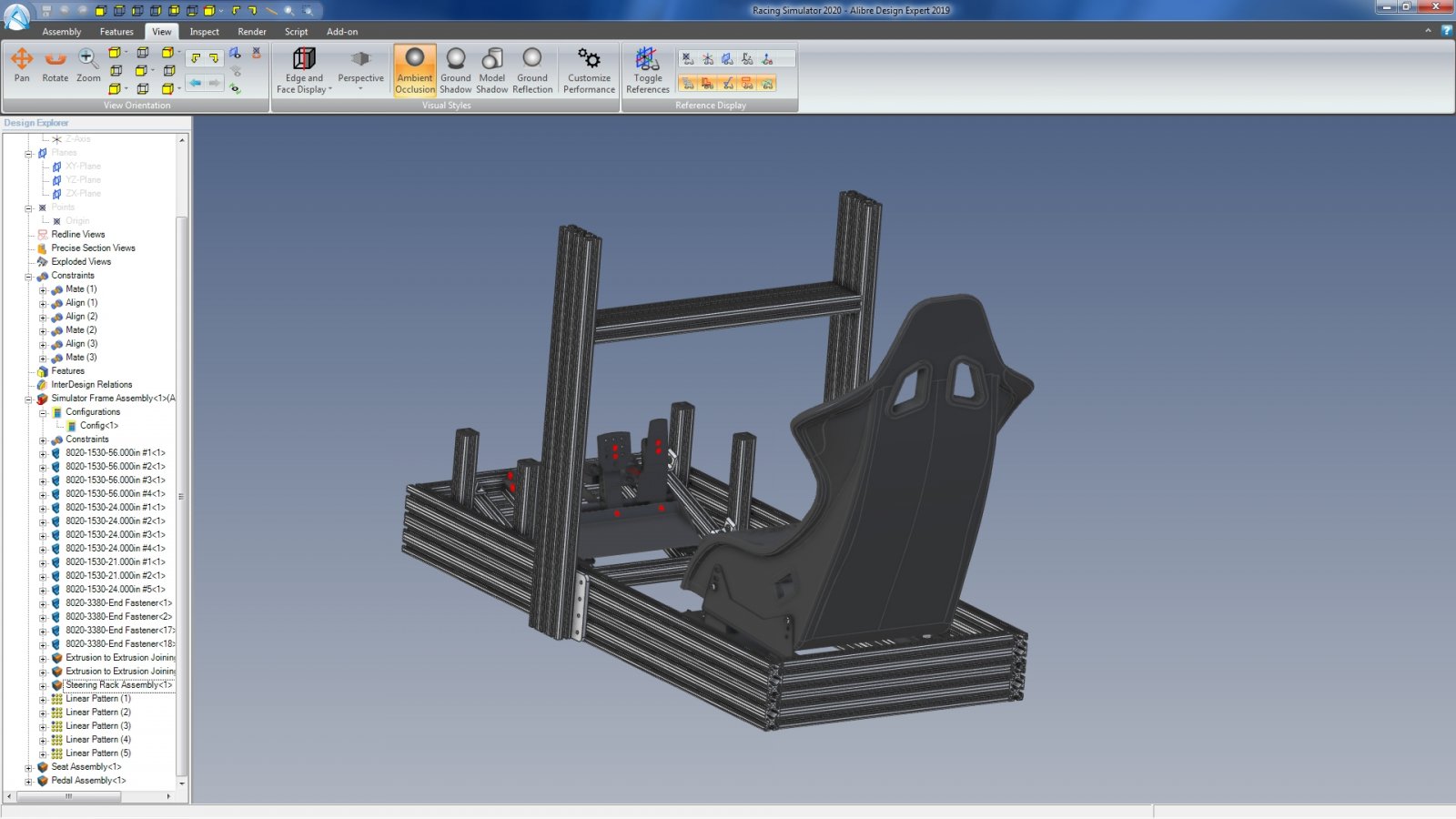Open the Render ribbon tab
The width and height of the screenshot is (1456, 819).
[x=252, y=32]
